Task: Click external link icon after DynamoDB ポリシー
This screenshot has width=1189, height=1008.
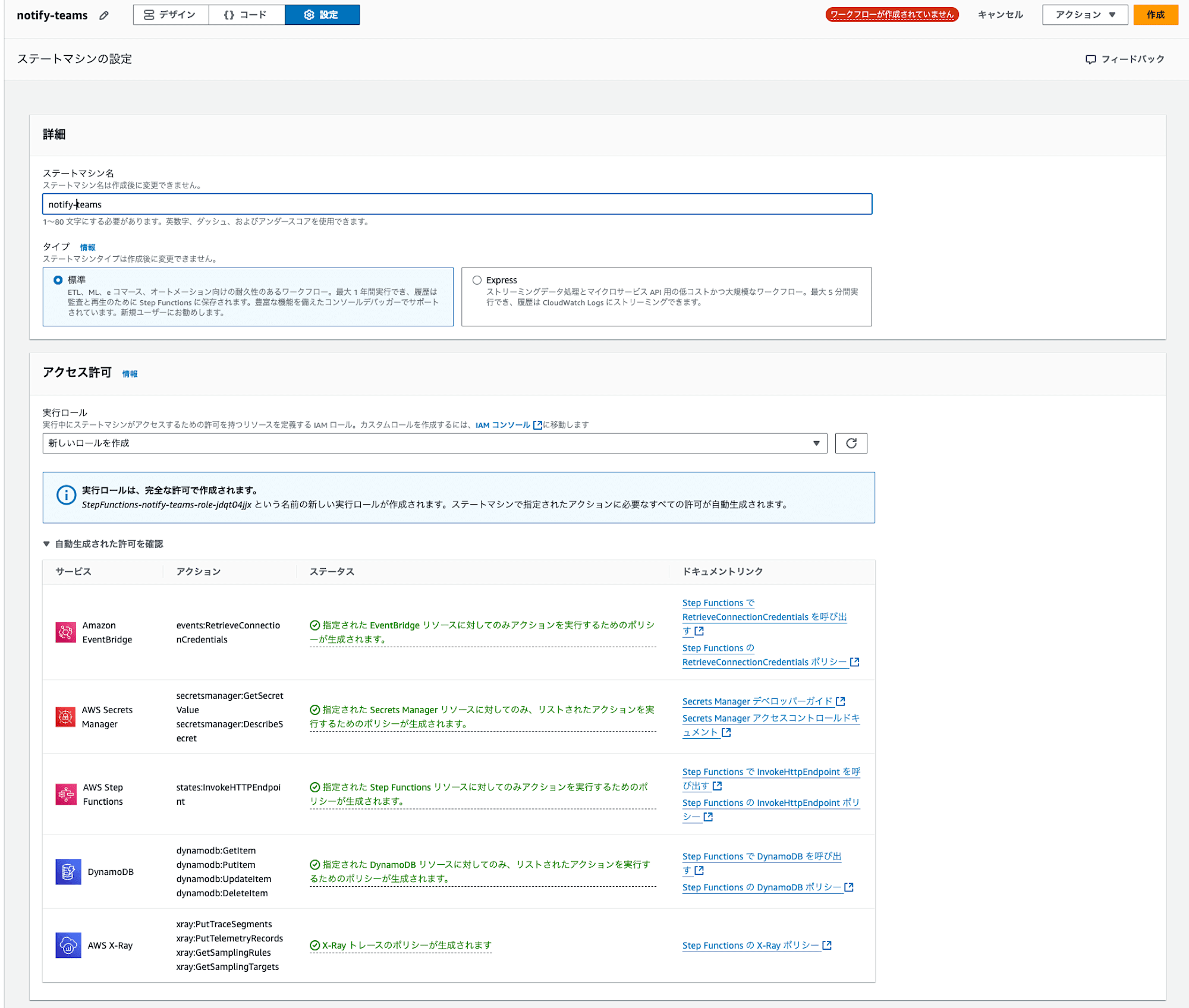Action: click(849, 887)
